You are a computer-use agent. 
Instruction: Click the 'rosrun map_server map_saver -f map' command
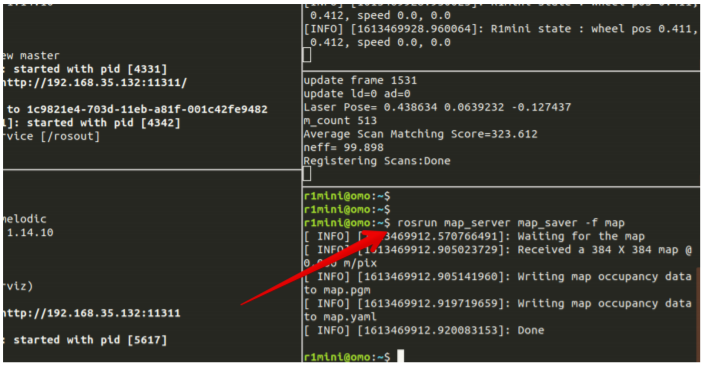point(511,223)
